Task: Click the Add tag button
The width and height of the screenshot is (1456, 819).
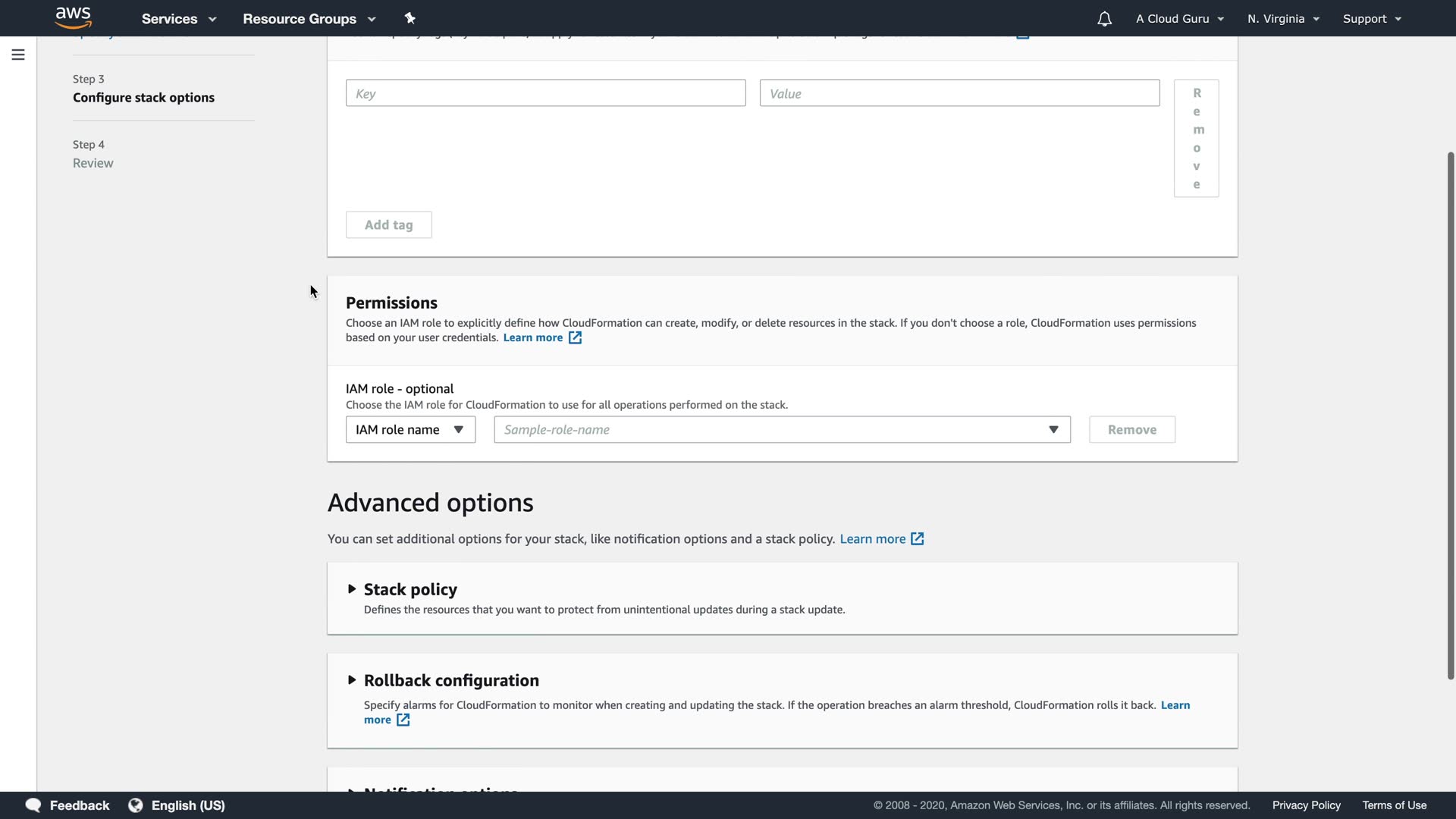Action: coord(388,225)
